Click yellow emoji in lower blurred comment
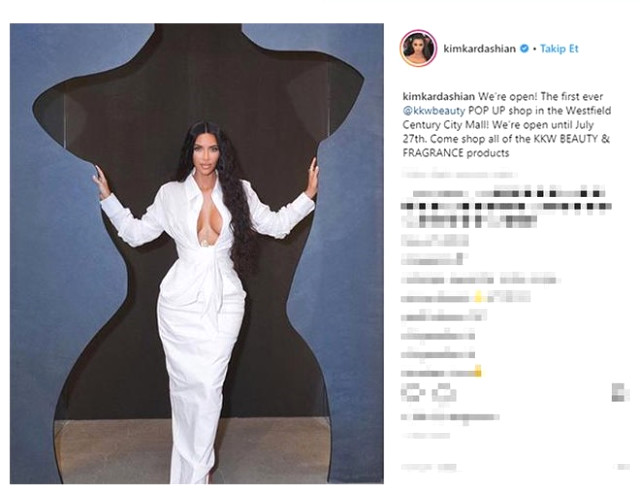The width and height of the screenshot is (640, 495). tap(478, 372)
